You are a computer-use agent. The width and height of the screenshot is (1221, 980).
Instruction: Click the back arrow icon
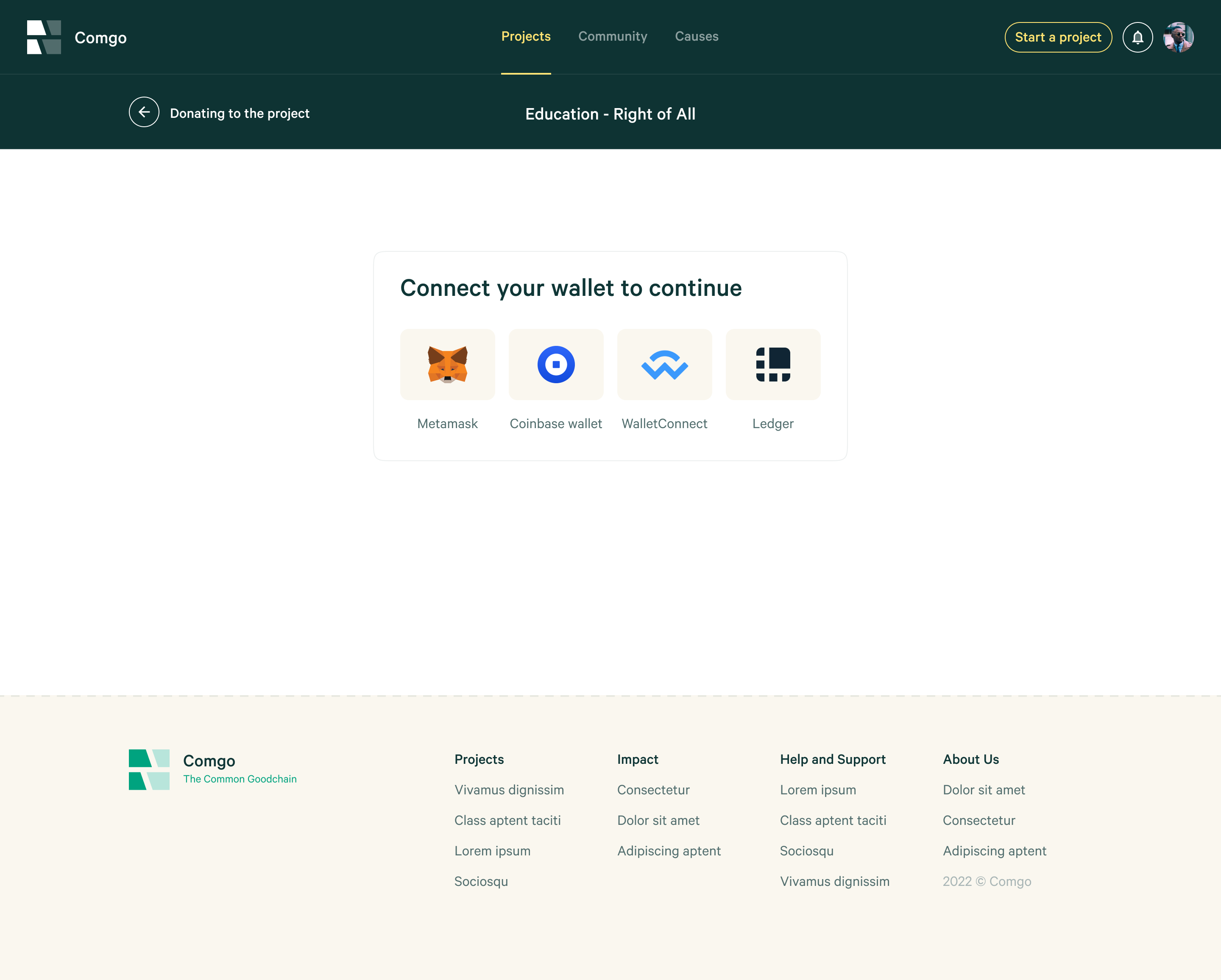click(x=144, y=112)
